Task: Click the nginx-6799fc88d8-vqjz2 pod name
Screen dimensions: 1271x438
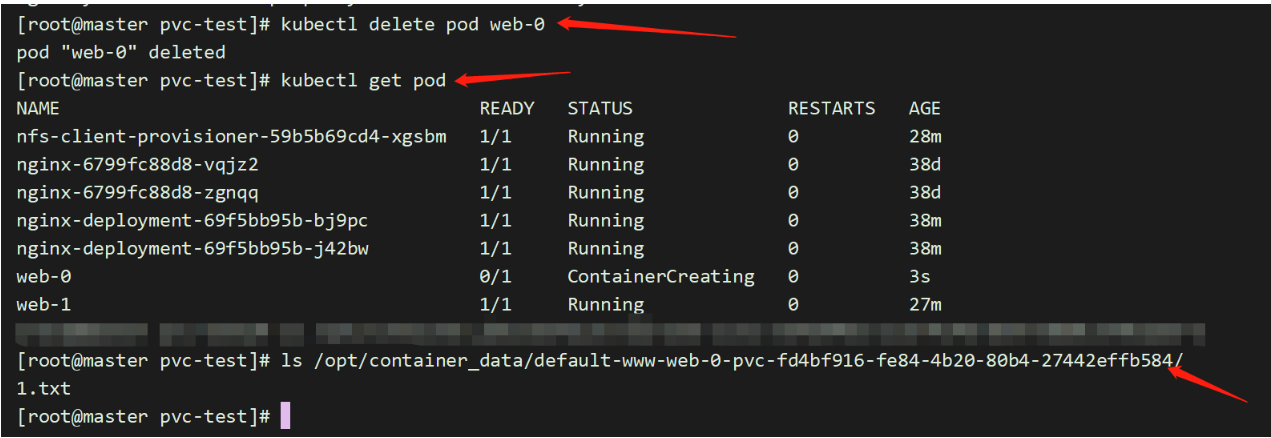Action: (x=138, y=164)
